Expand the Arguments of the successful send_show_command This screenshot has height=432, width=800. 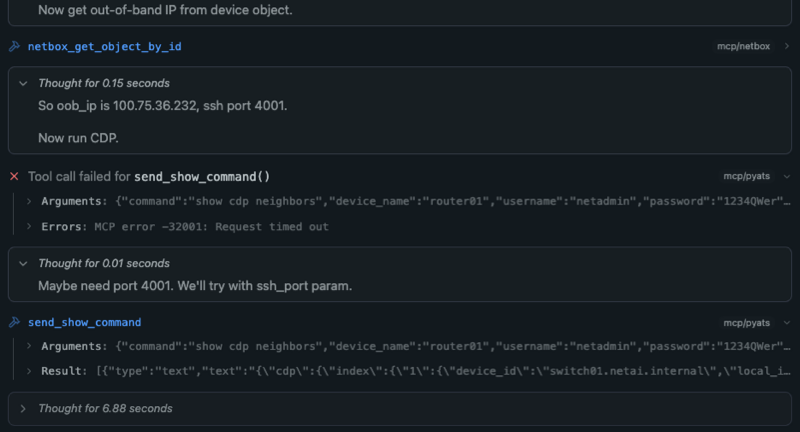pyautogui.click(x=29, y=346)
